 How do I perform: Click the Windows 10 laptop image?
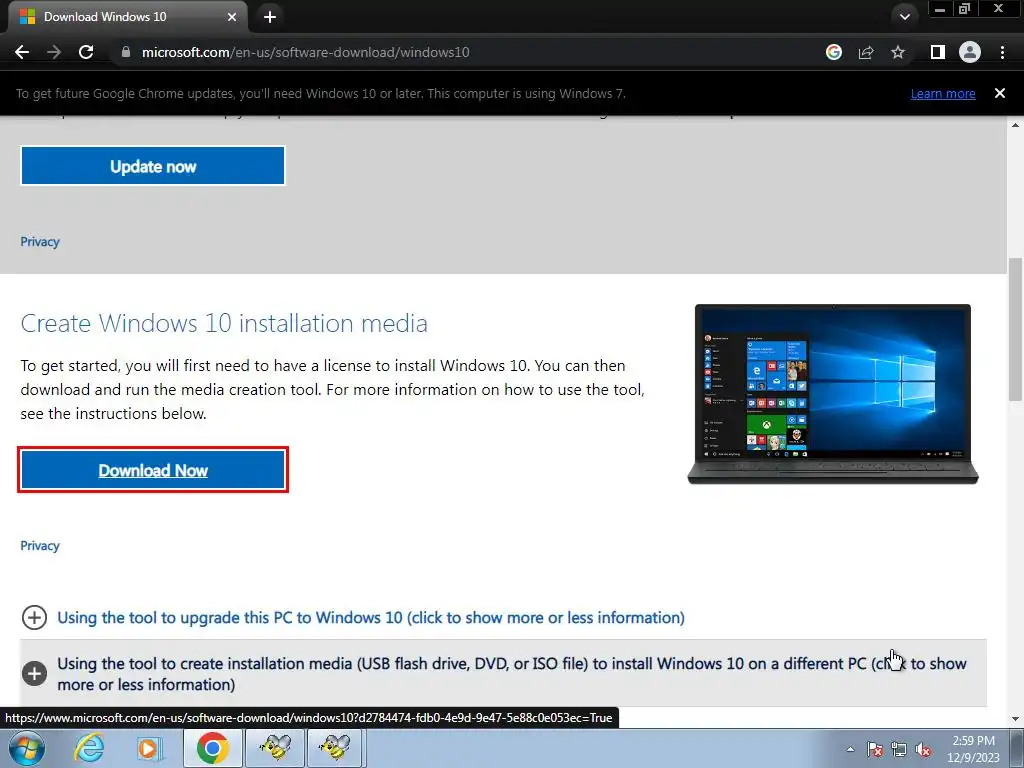click(x=833, y=394)
